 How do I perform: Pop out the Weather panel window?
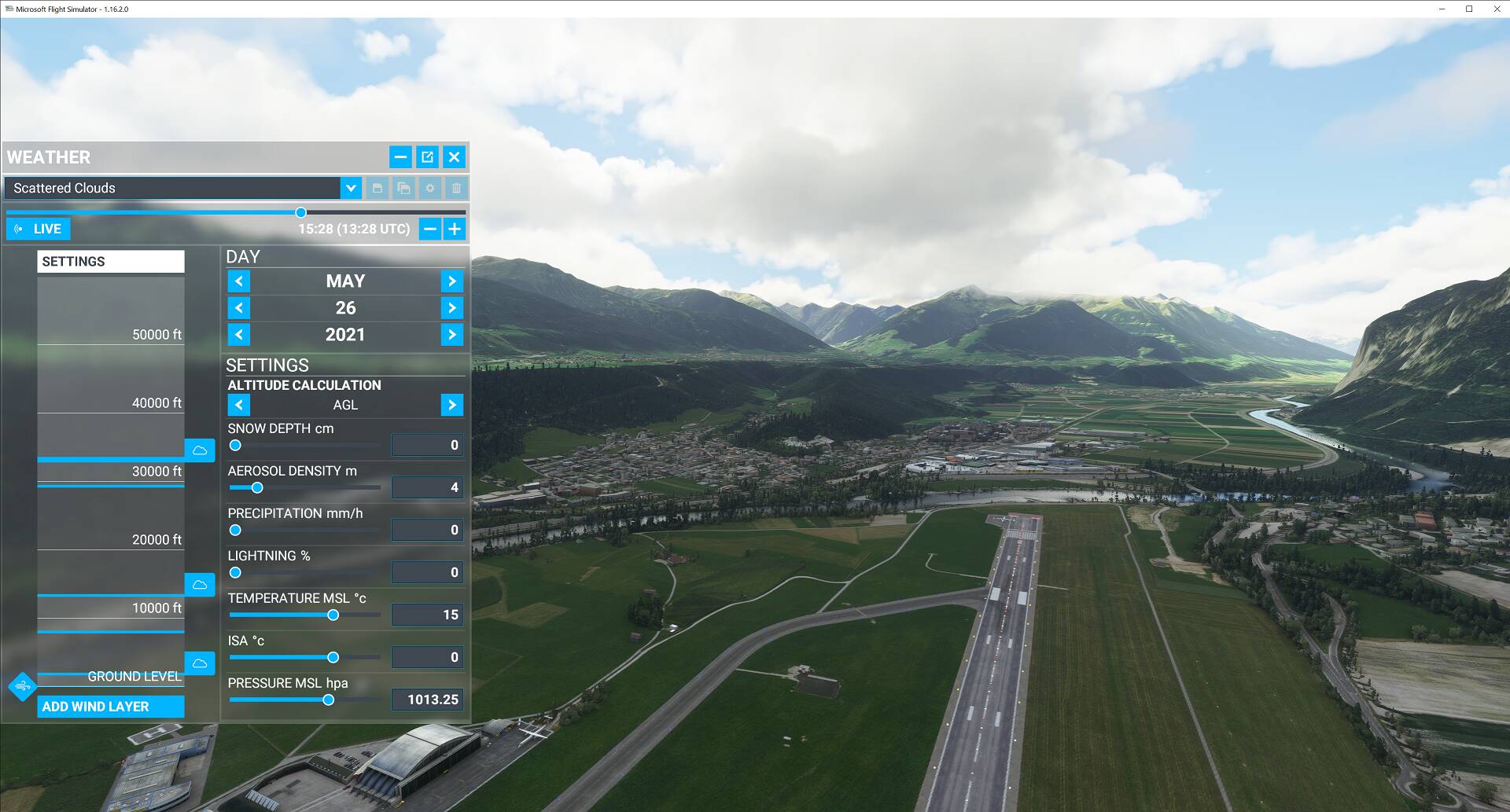(x=427, y=157)
